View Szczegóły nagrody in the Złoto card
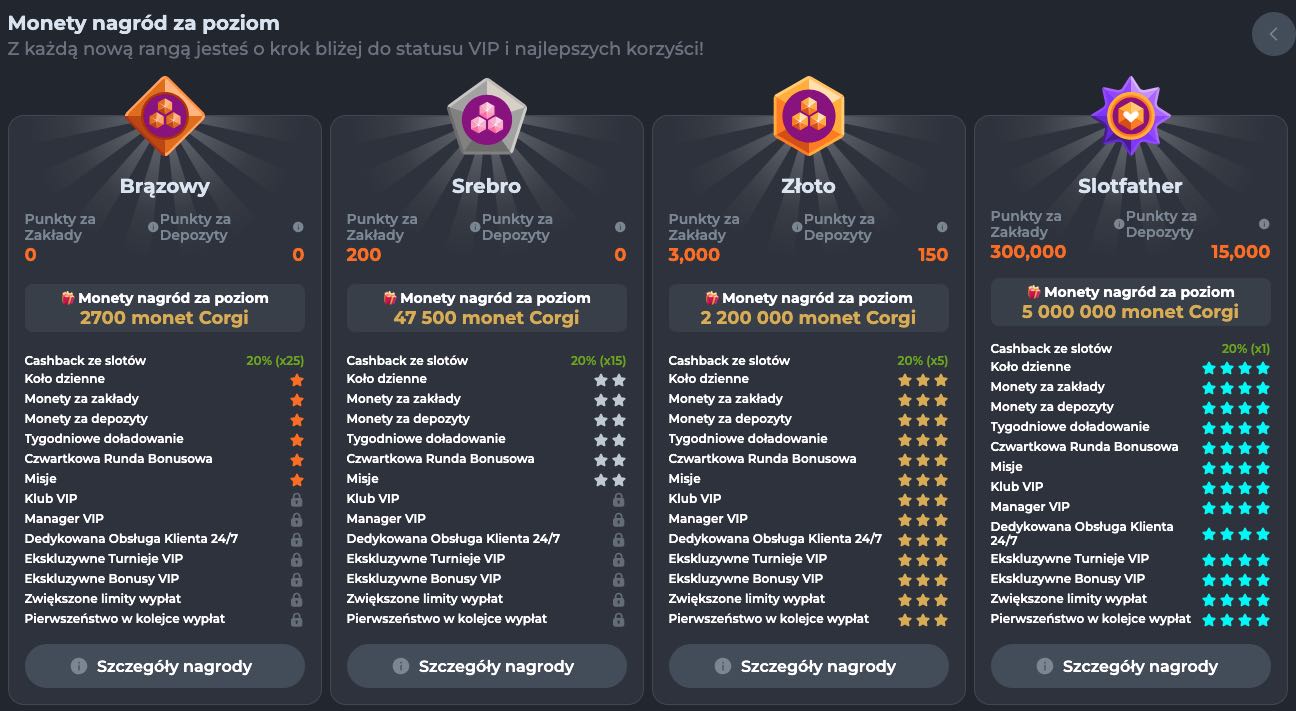The image size is (1296, 711). (808, 666)
